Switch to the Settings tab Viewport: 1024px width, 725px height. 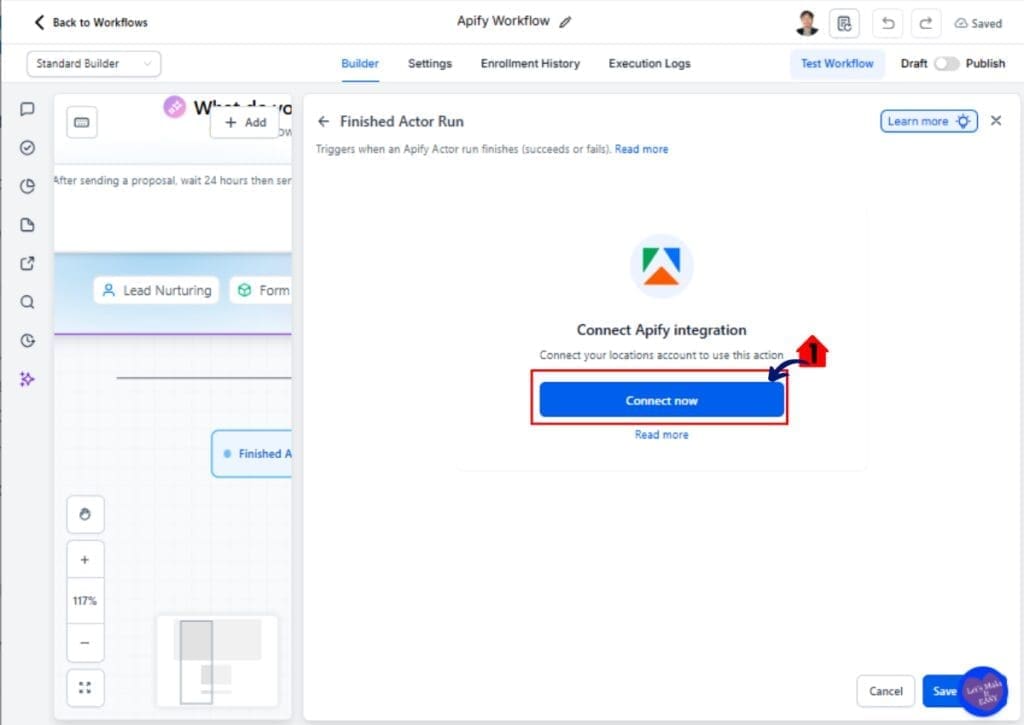[430, 63]
